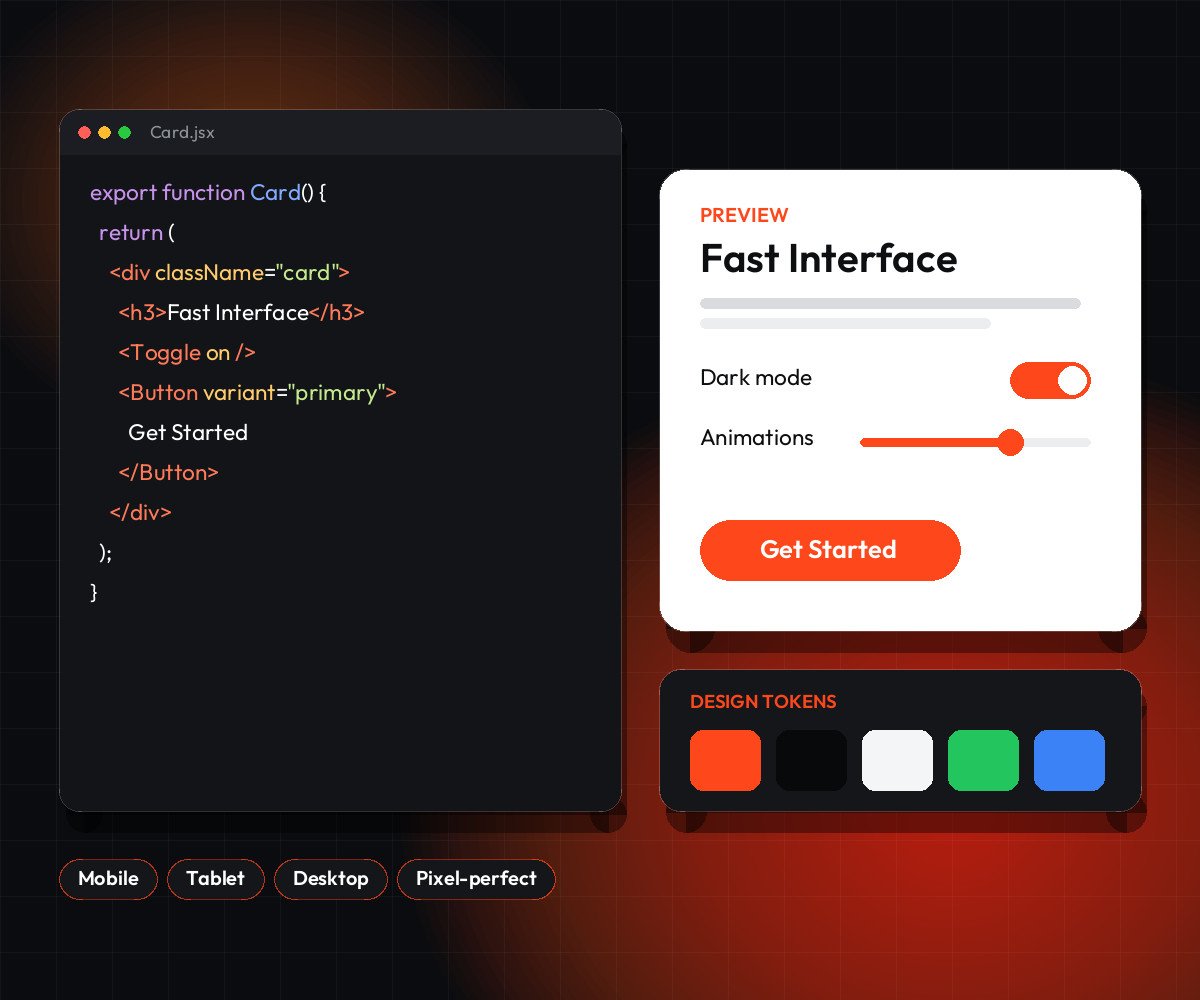The height and width of the screenshot is (1000, 1200).
Task: Click the Button variant="primary" code line
Action: point(257,392)
